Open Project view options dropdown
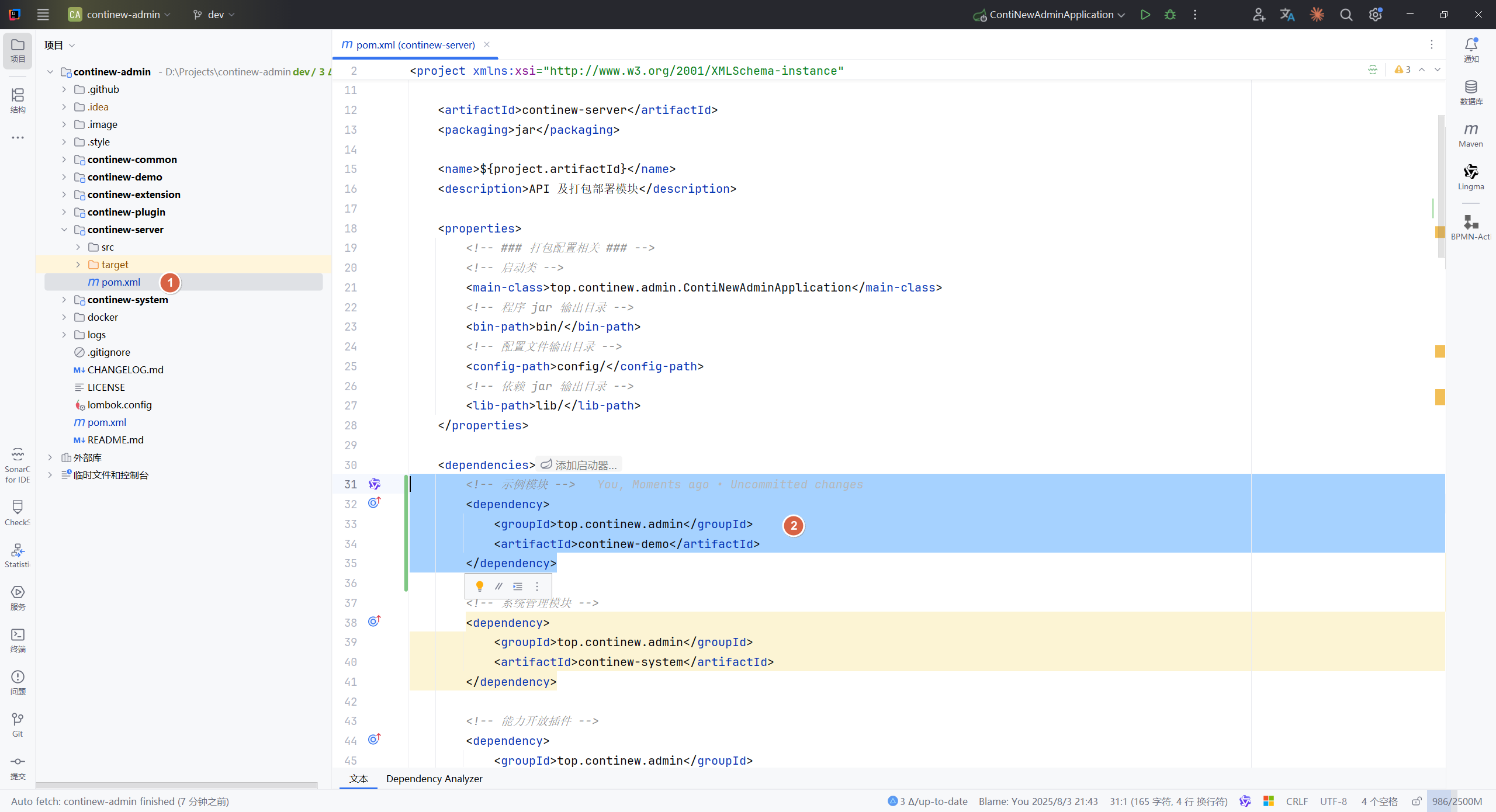Image resolution: width=1496 pixels, height=812 pixels. pos(60,45)
